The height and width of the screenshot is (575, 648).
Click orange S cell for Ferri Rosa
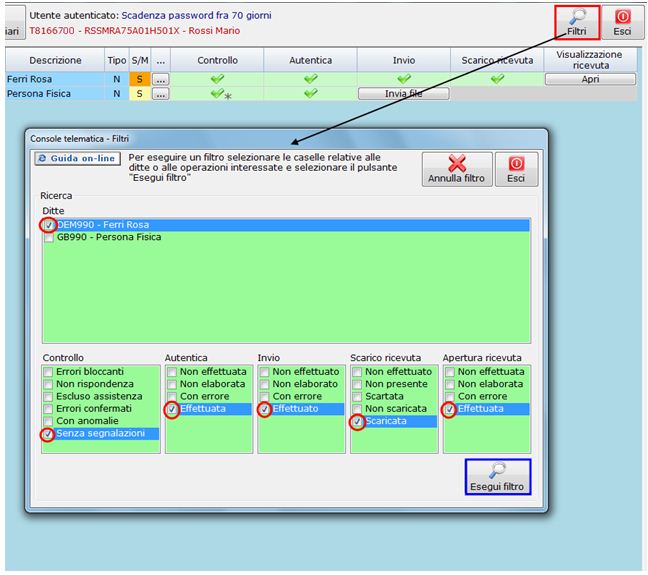(x=140, y=79)
